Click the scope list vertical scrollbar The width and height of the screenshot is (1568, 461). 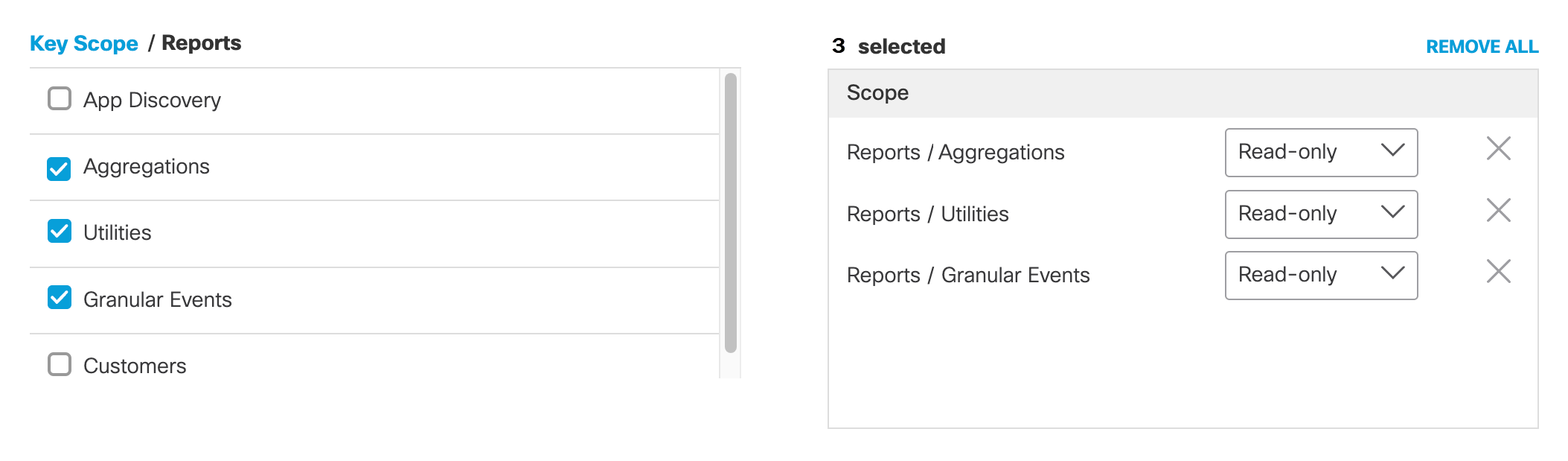pyautogui.click(x=731, y=212)
